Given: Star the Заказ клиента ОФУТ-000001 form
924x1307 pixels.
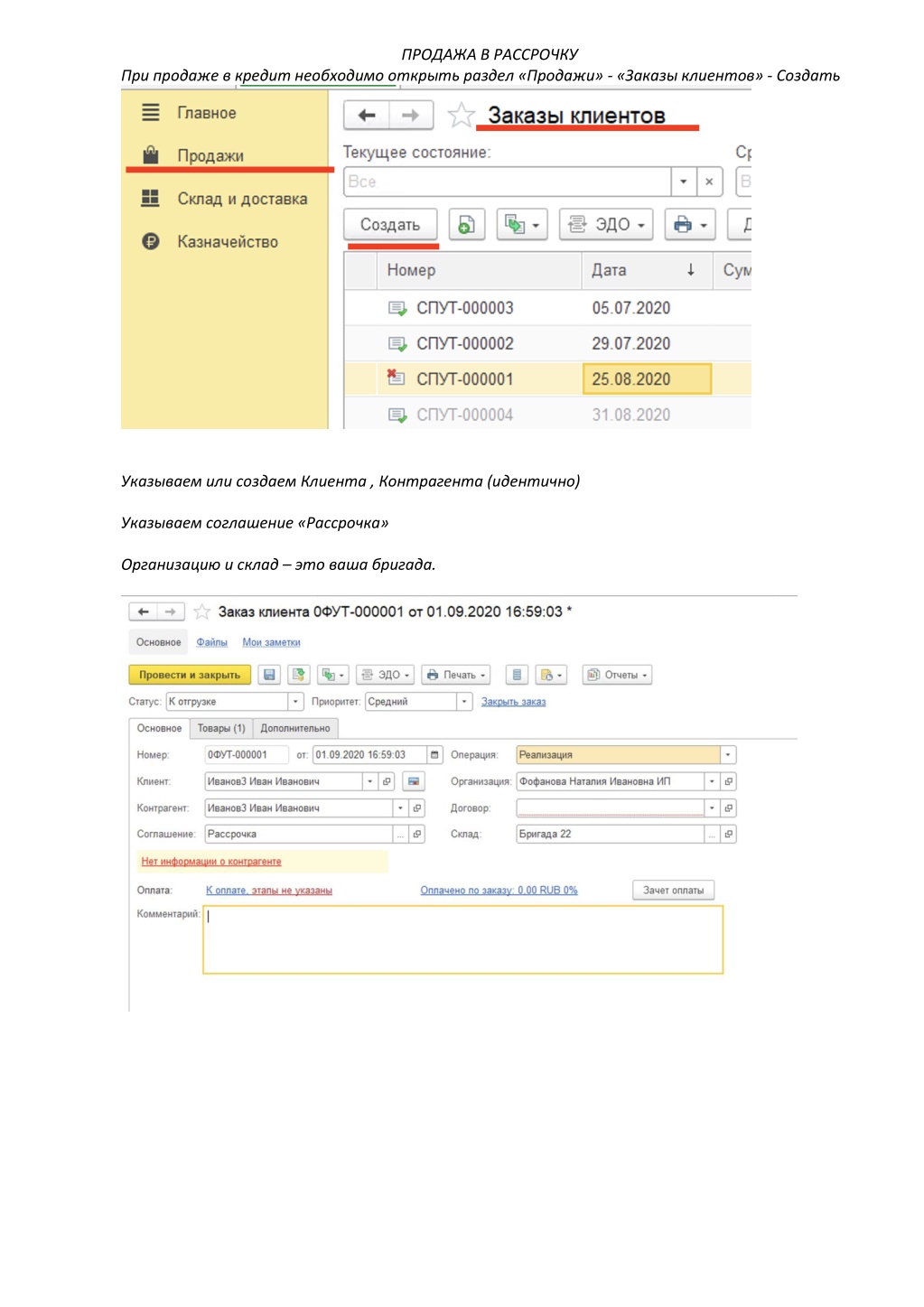Looking at the screenshot, I should coord(202,611).
